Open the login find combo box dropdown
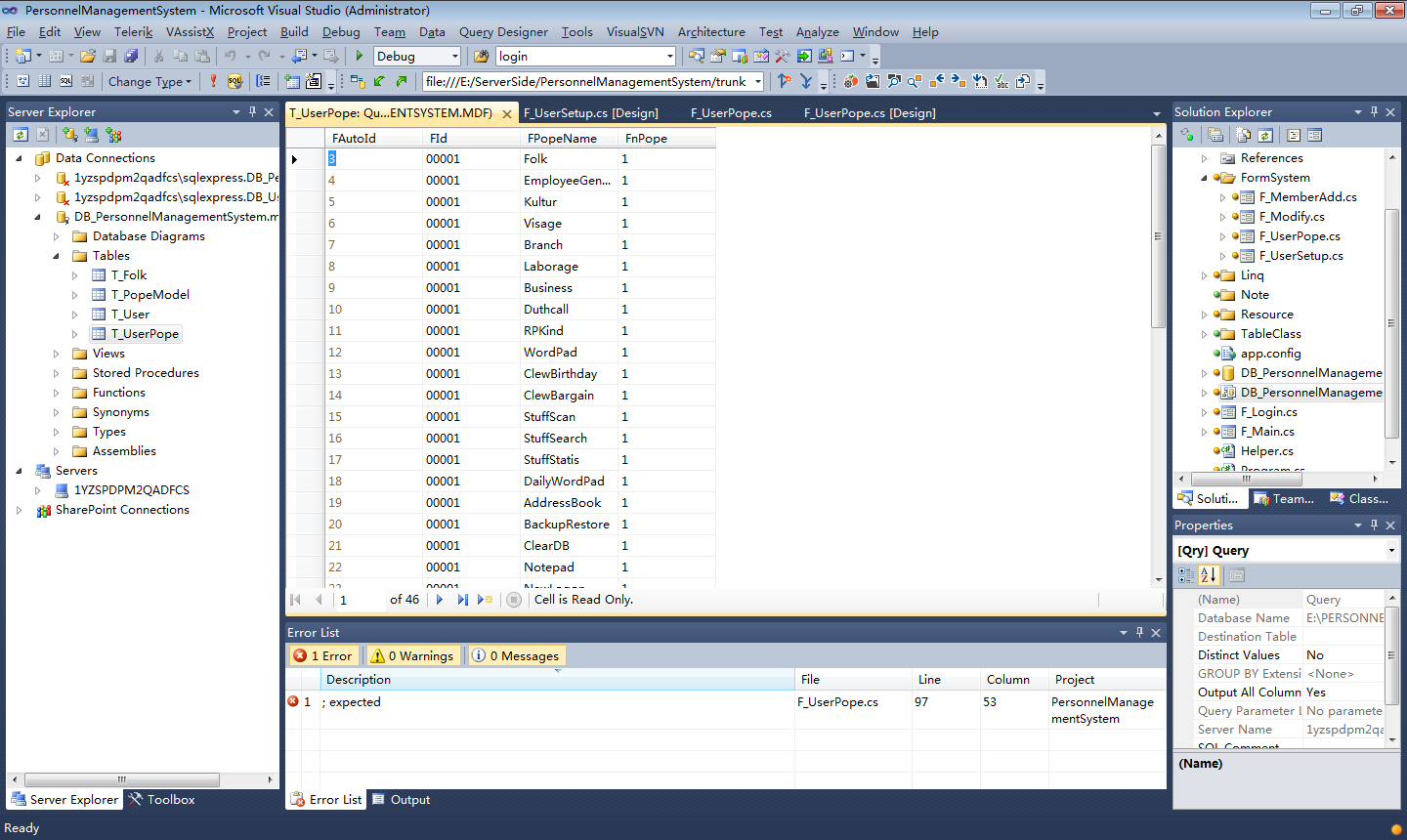 [669, 57]
